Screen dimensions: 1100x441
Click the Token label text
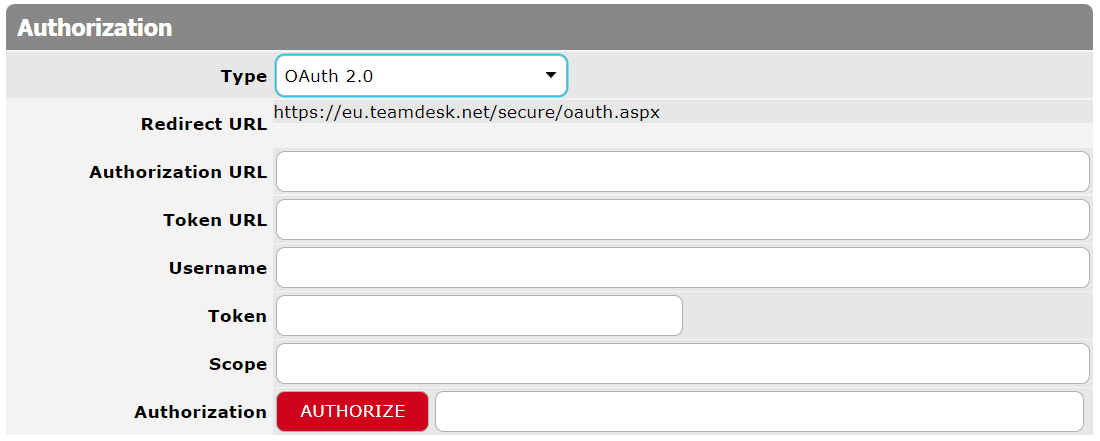[x=237, y=316]
